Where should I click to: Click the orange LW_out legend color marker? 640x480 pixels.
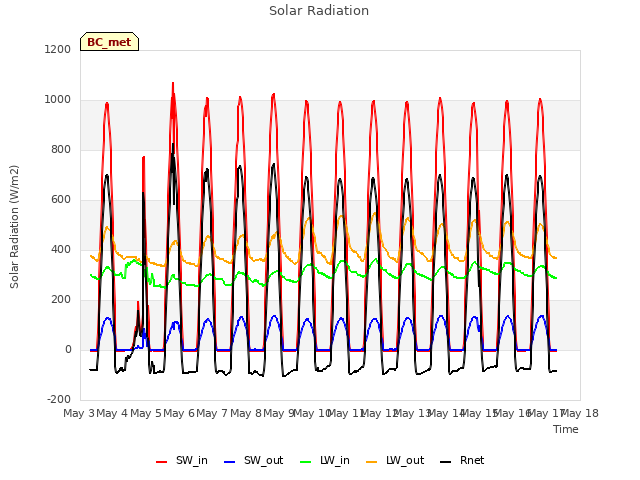pos(372,462)
